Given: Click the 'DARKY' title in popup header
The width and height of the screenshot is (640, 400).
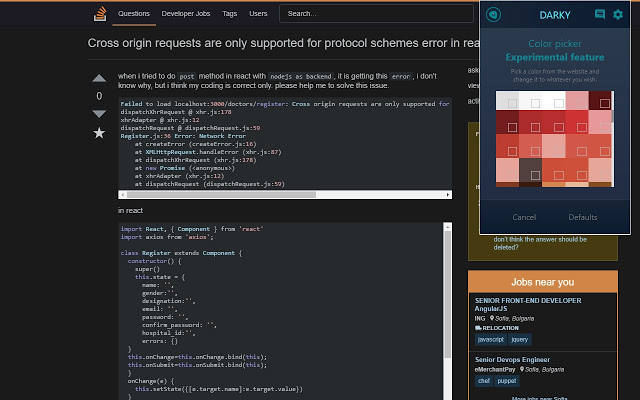Looking at the screenshot, I should (x=555, y=15).
